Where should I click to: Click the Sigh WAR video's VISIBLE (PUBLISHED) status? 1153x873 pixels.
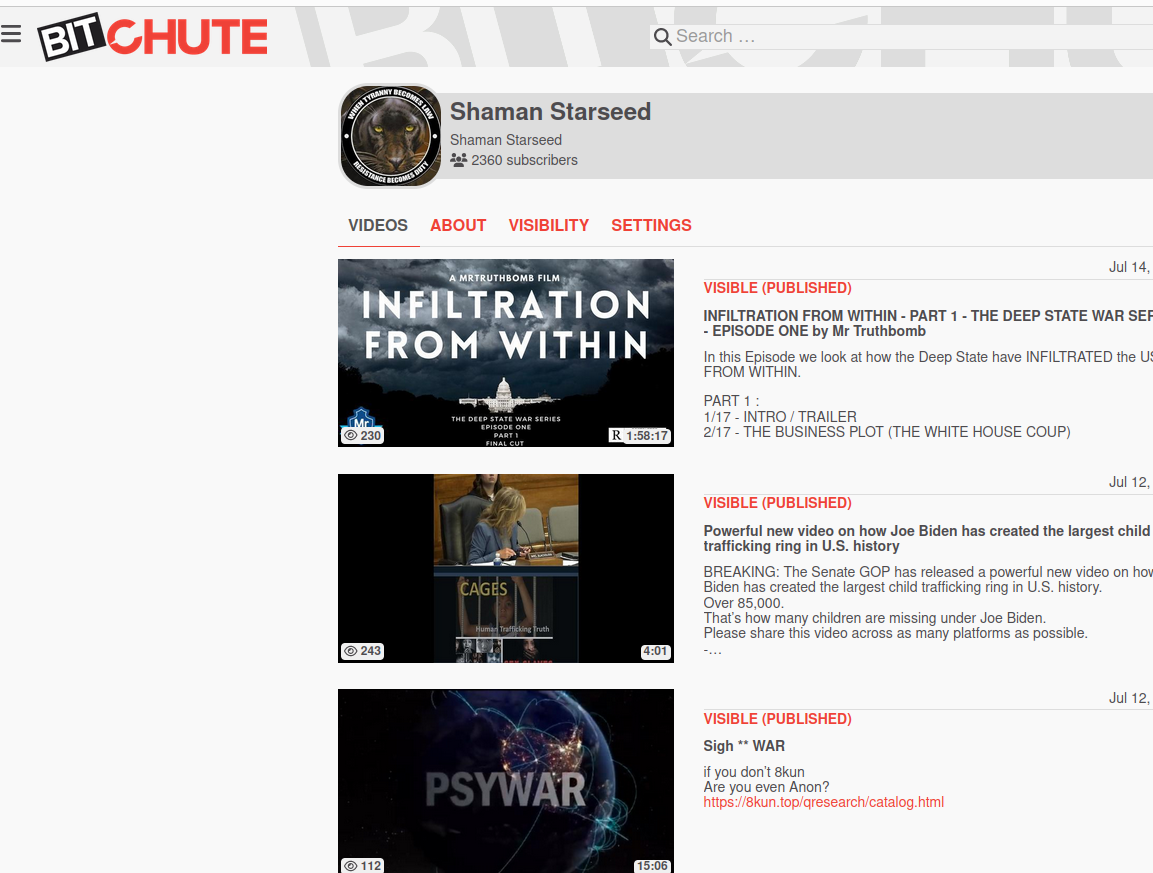(x=777, y=719)
